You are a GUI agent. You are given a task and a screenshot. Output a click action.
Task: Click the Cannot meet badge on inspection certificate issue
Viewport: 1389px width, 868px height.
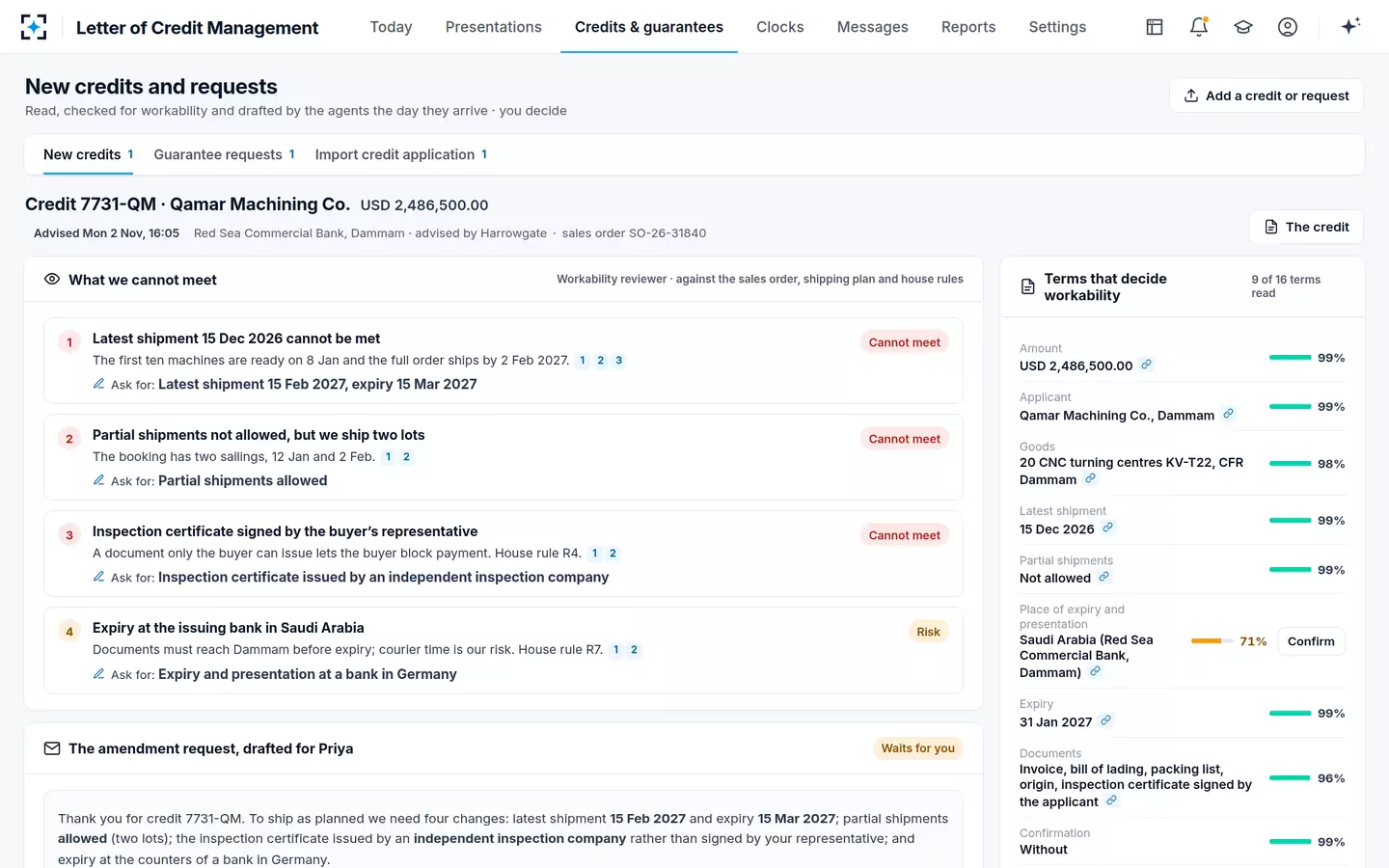tap(904, 535)
